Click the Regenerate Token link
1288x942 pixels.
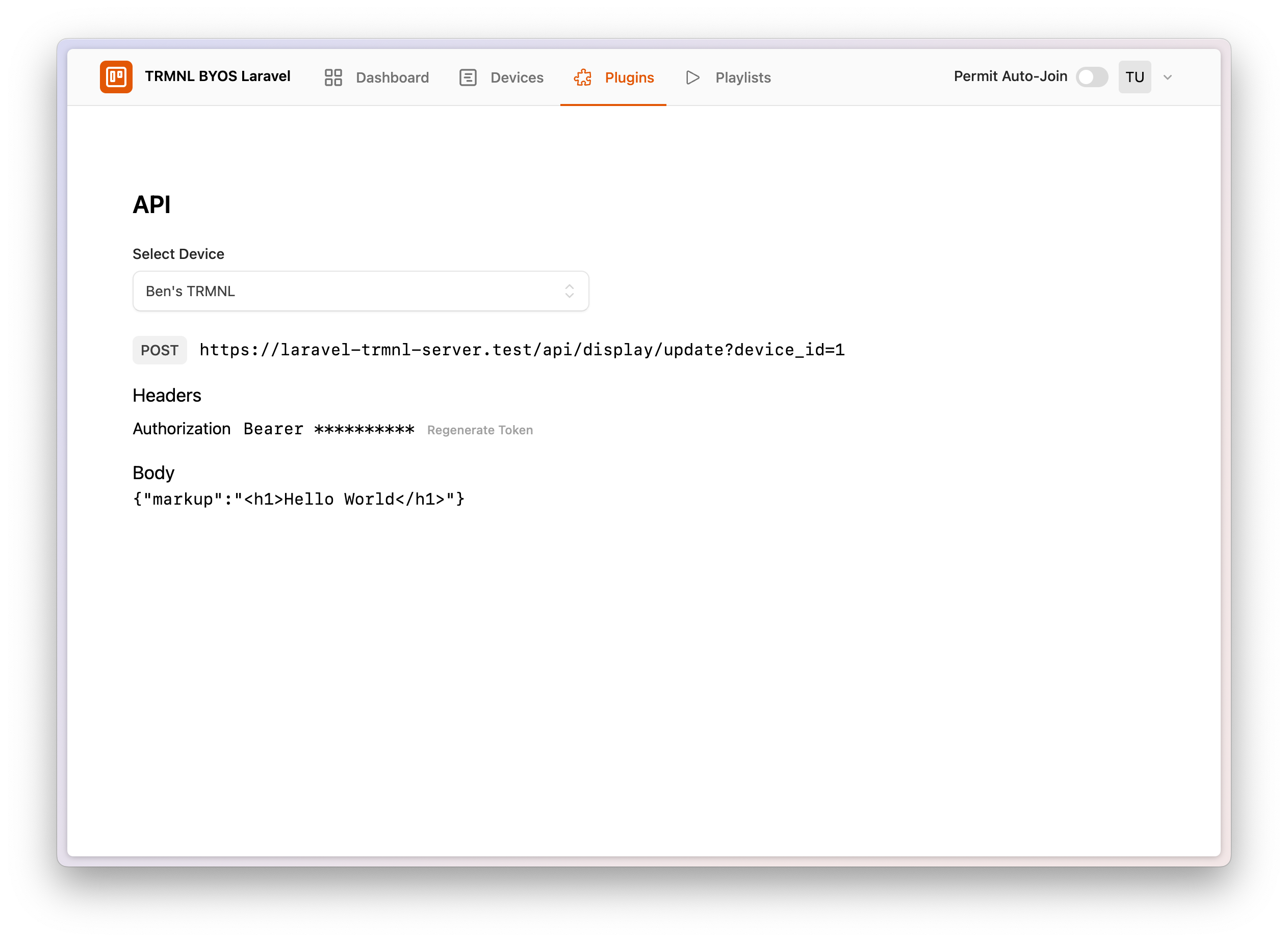click(480, 430)
